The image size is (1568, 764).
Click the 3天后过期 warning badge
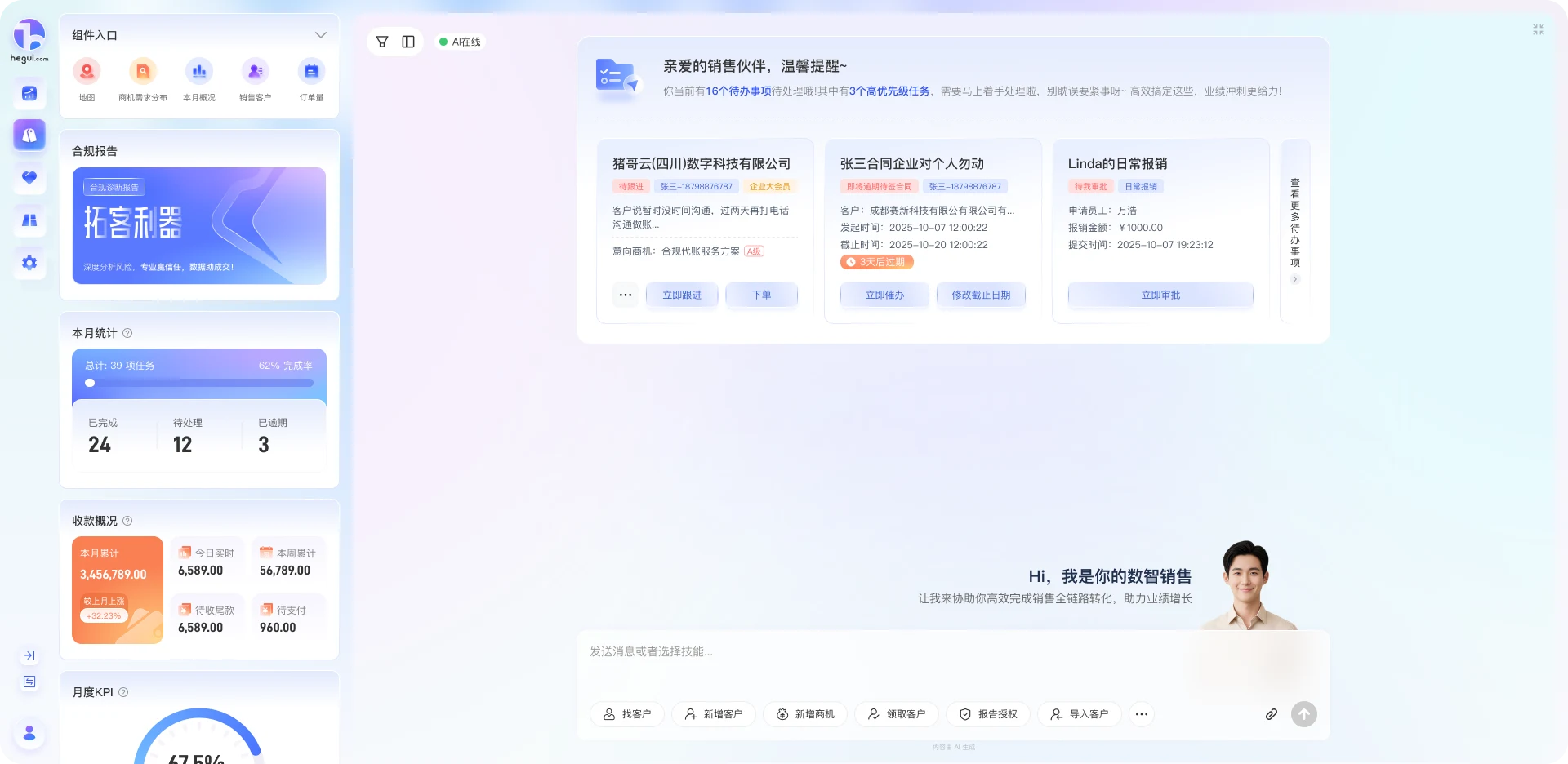(x=877, y=262)
